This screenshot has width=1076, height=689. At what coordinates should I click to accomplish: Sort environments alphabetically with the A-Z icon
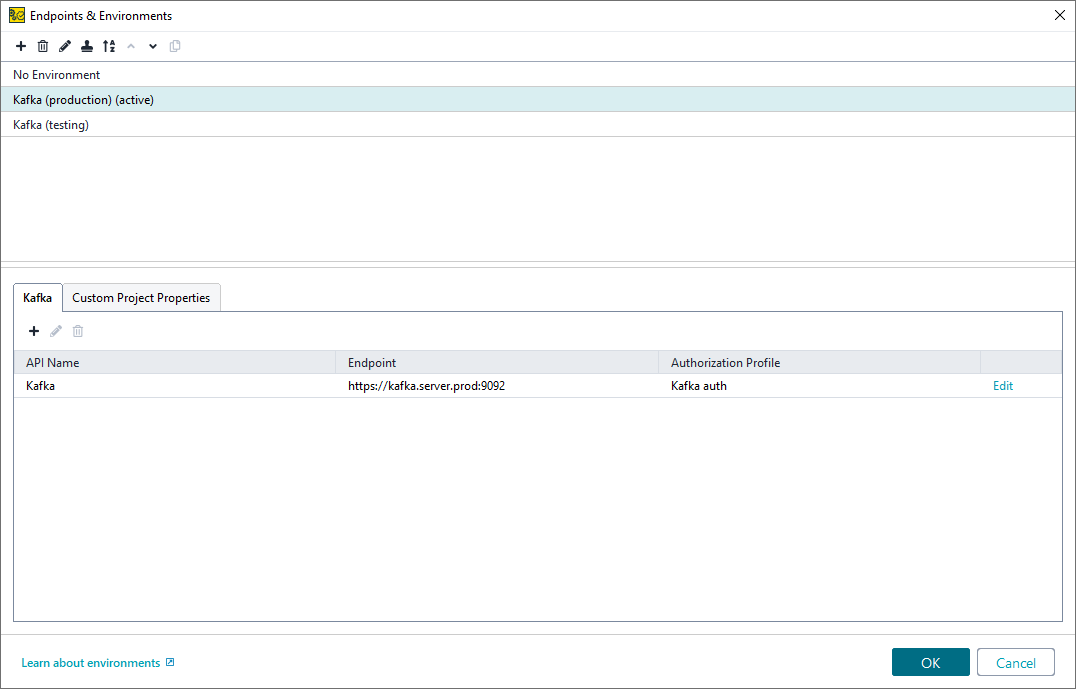[109, 46]
